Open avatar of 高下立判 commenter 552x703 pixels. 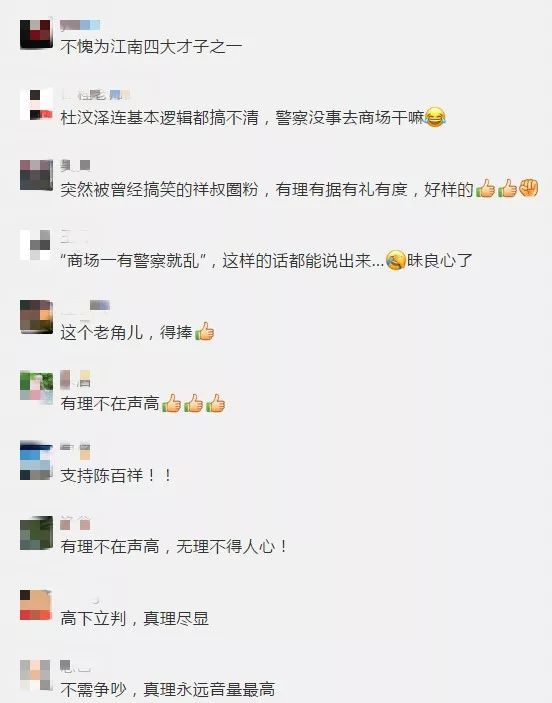point(36,605)
